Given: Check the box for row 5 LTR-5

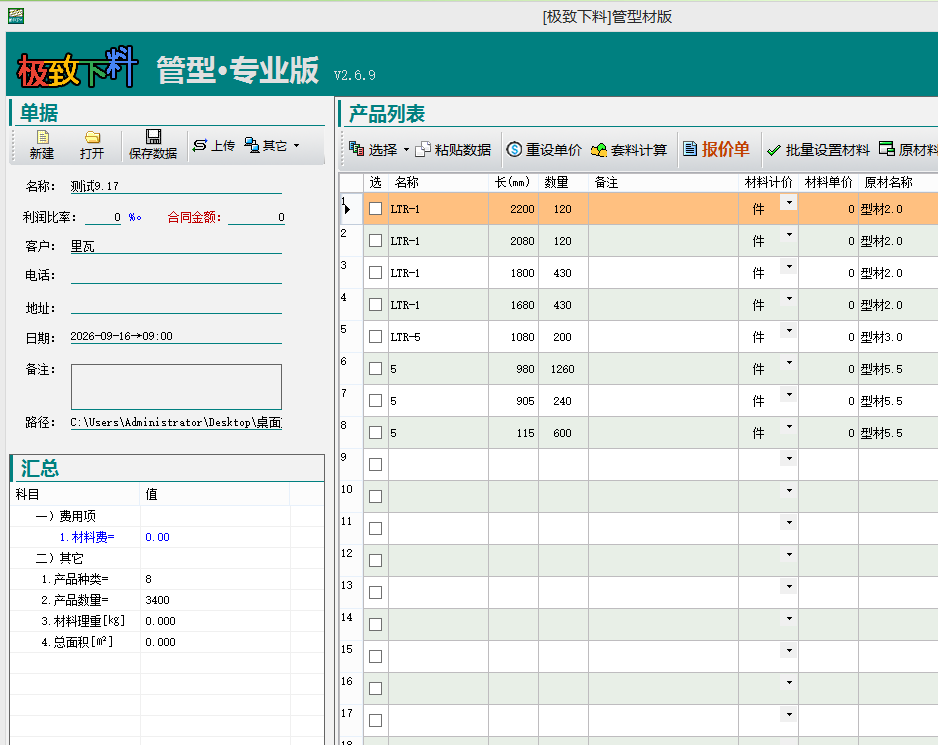Looking at the screenshot, I should [x=376, y=337].
